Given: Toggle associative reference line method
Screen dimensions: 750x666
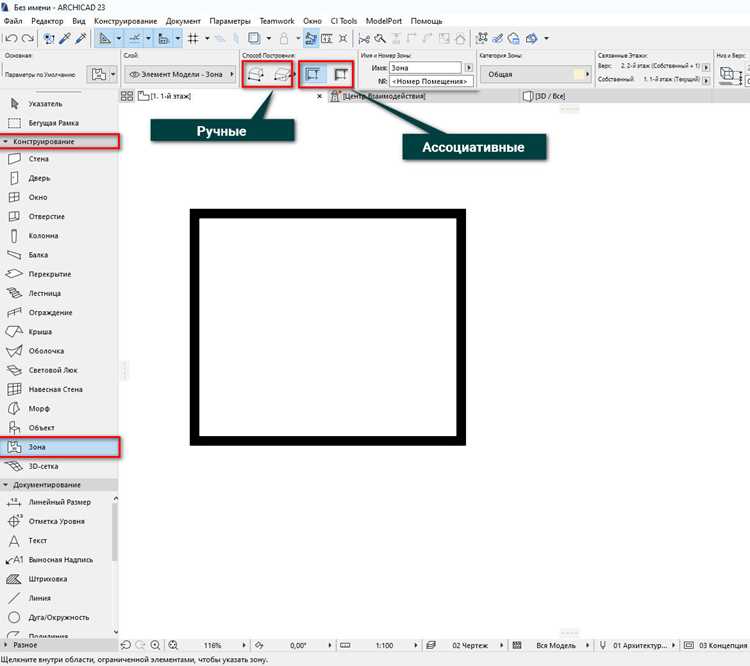Looking at the screenshot, I should pyautogui.click(x=341, y=74).
